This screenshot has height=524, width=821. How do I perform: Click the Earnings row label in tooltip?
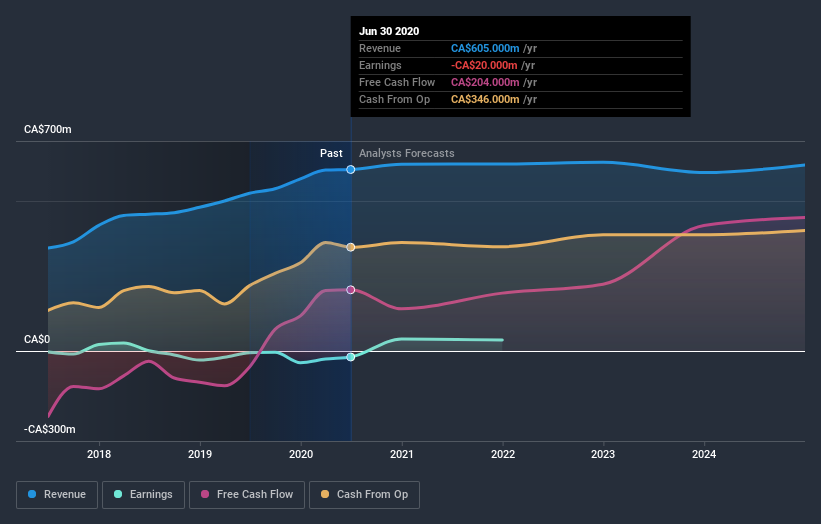(381, 65)
